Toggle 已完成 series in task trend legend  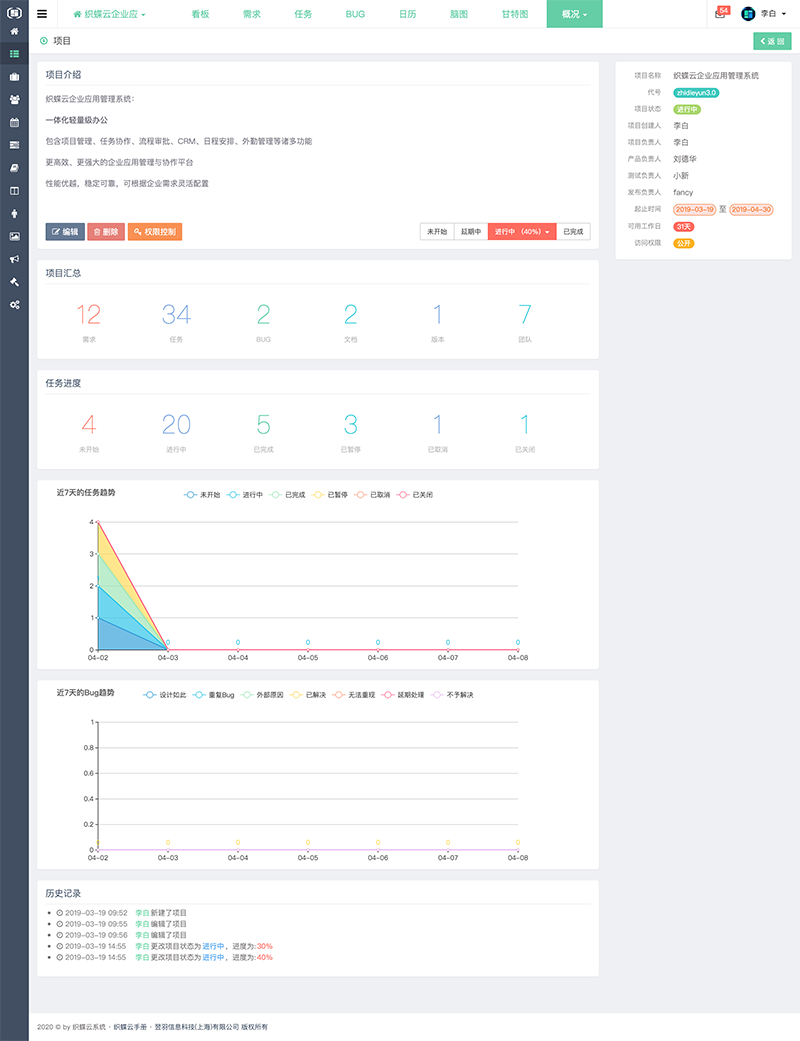pyautogui.click(x=288, y=495)
